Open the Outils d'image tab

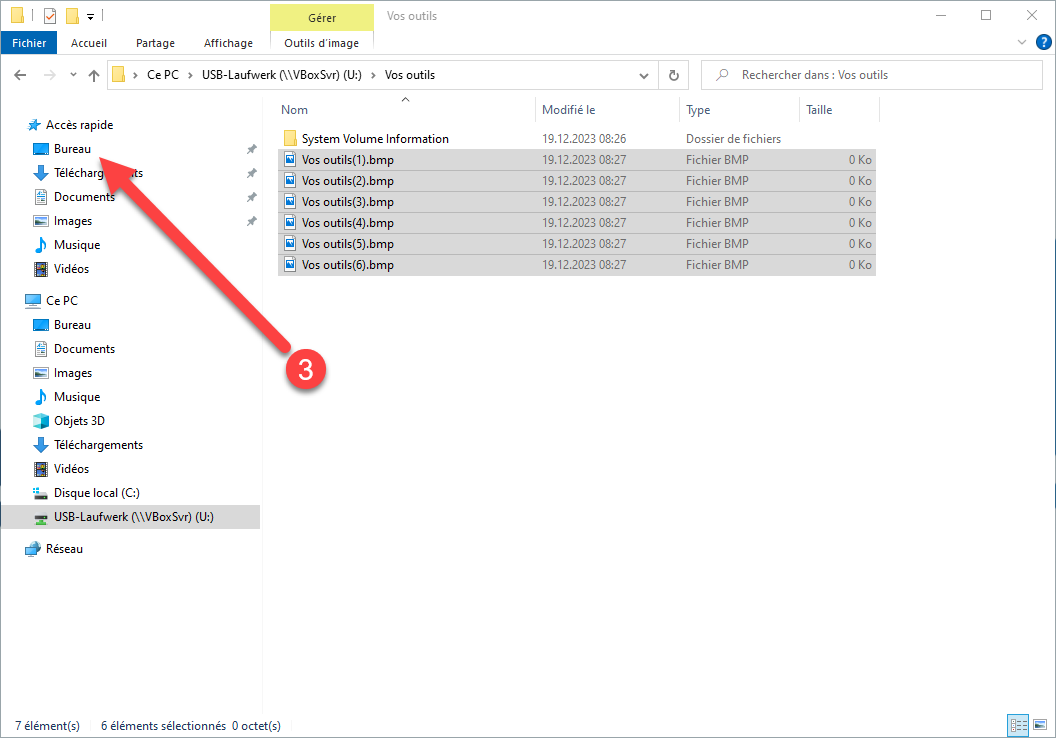coord(321,43)
